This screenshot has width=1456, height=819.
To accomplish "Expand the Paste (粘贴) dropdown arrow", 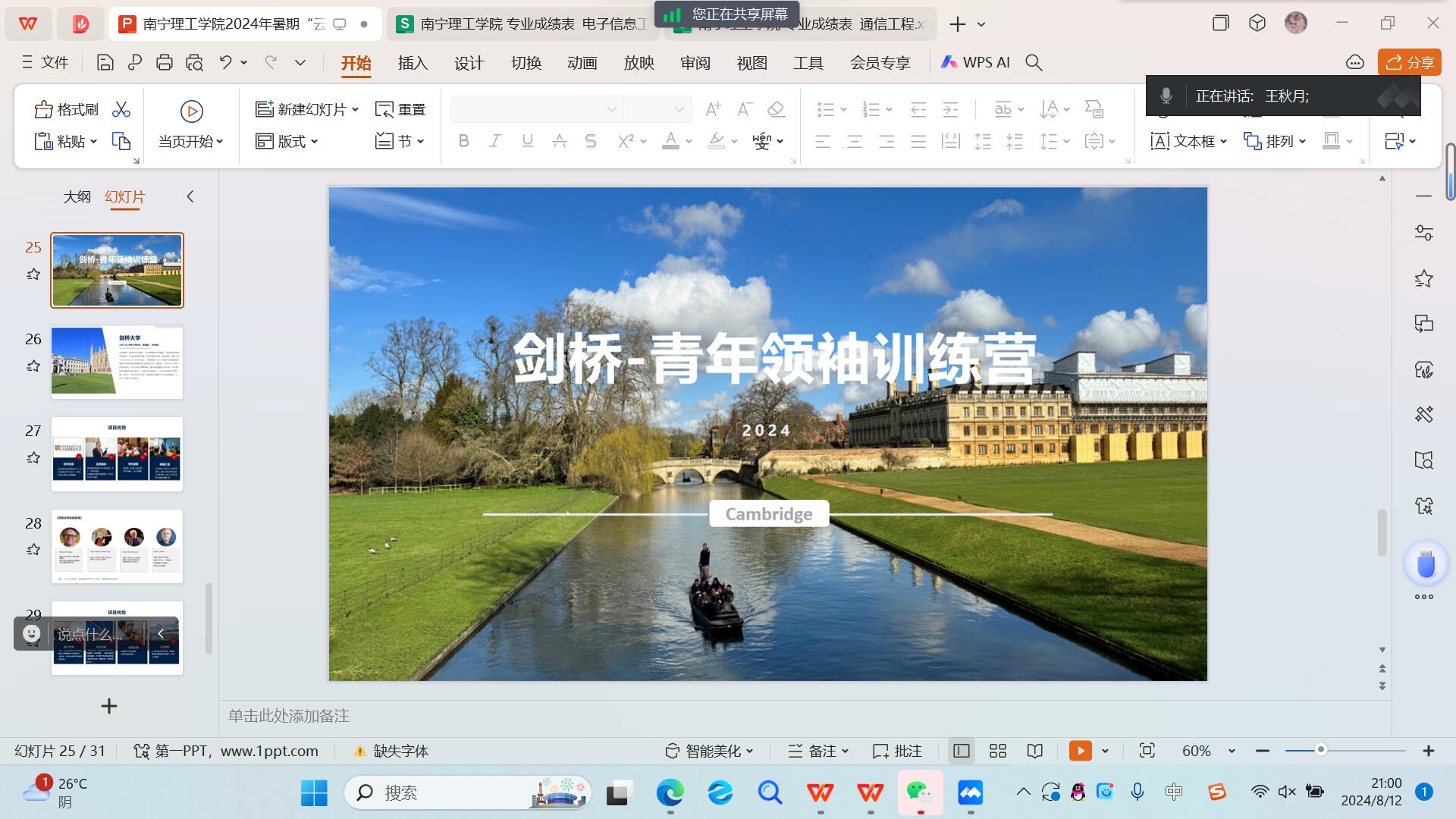I will [x=94, y=141].
